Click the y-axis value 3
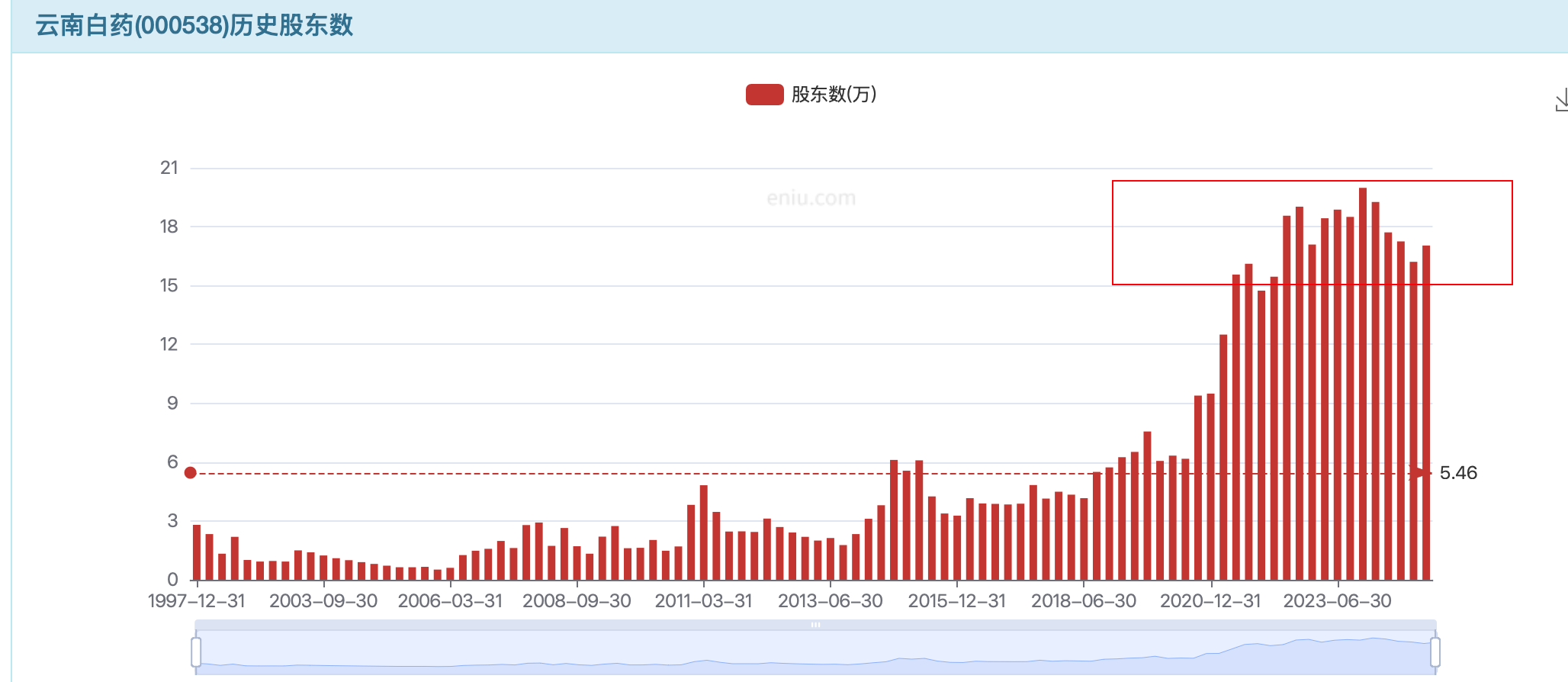The height and width of the screenshot is (682, 1568). pos(173,521)
